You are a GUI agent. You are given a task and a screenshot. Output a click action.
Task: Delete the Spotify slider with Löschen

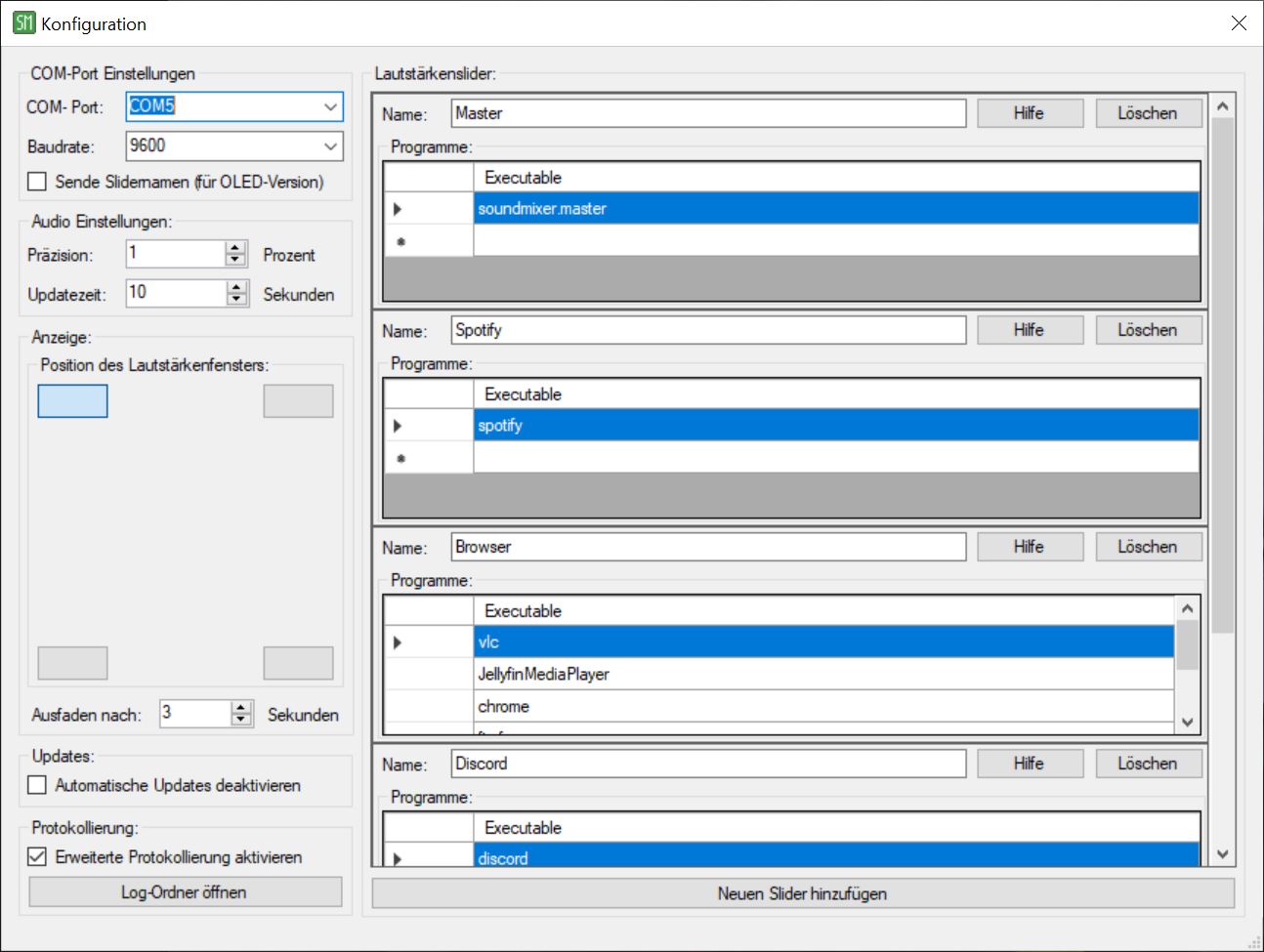point(1149,330)
